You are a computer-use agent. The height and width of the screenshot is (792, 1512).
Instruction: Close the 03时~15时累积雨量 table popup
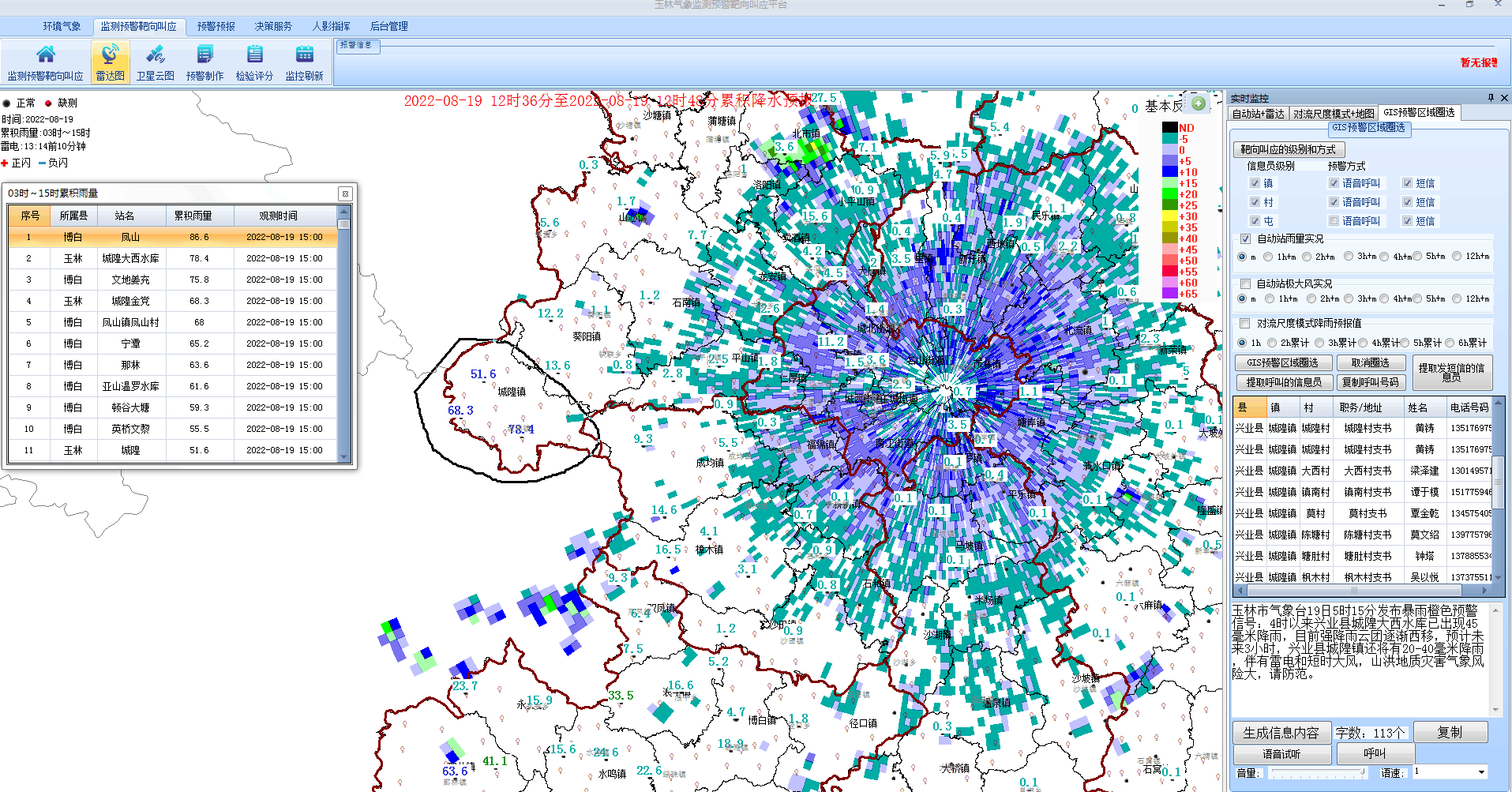[345, 193]
